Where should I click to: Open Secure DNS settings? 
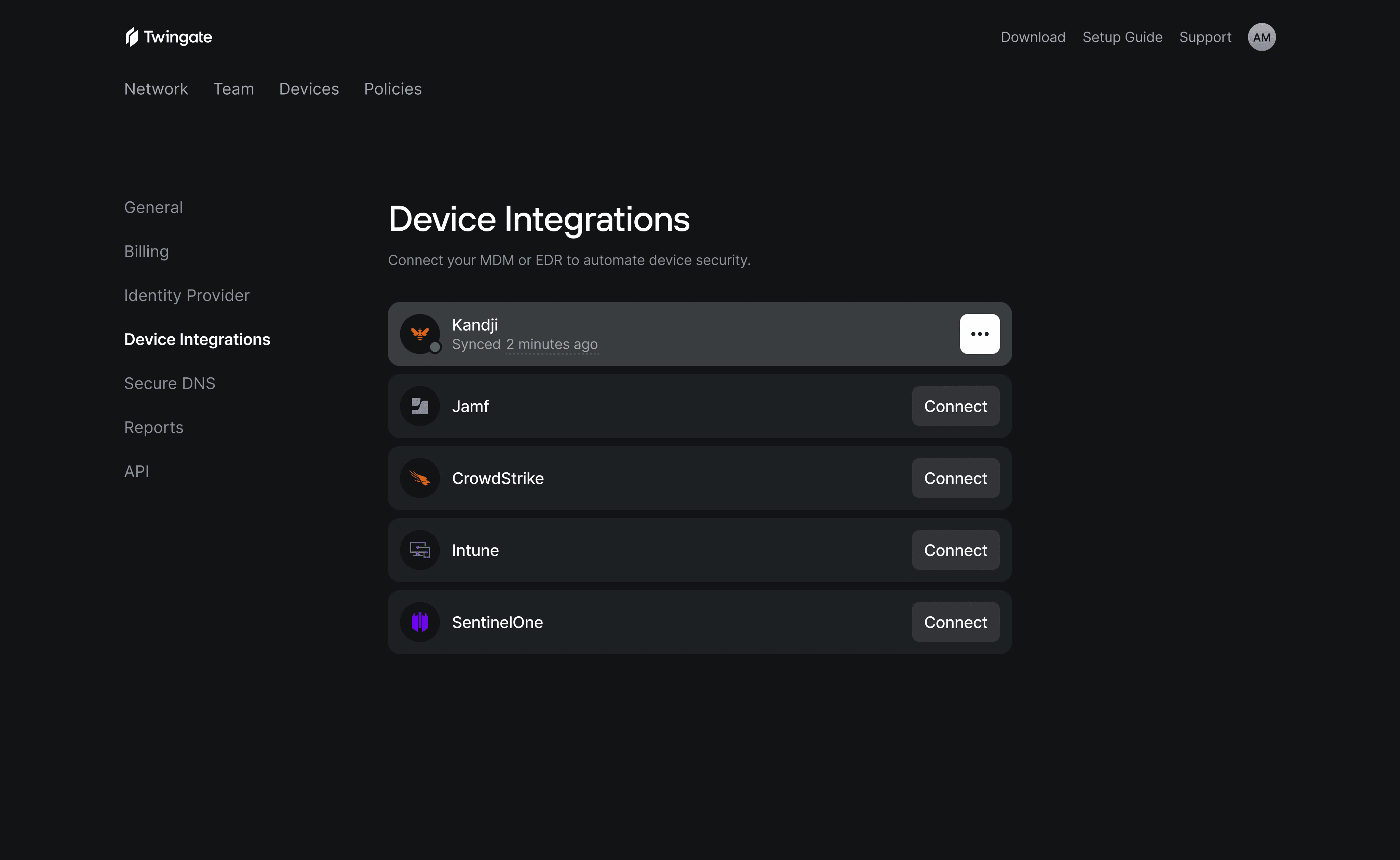pyautogui.click(x=170, y=384)
